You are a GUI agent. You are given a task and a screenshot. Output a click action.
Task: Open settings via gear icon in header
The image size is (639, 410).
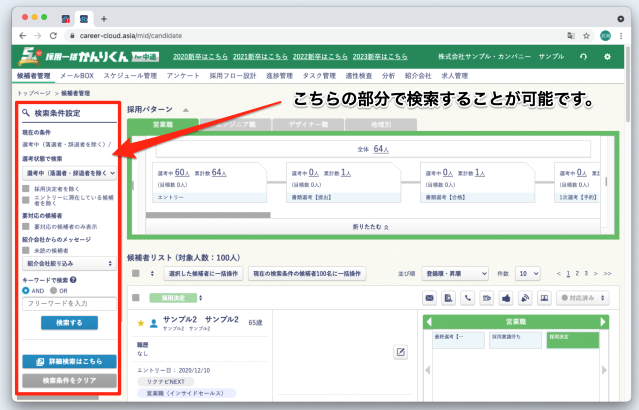pyautogui.click(x=607, y=57)
